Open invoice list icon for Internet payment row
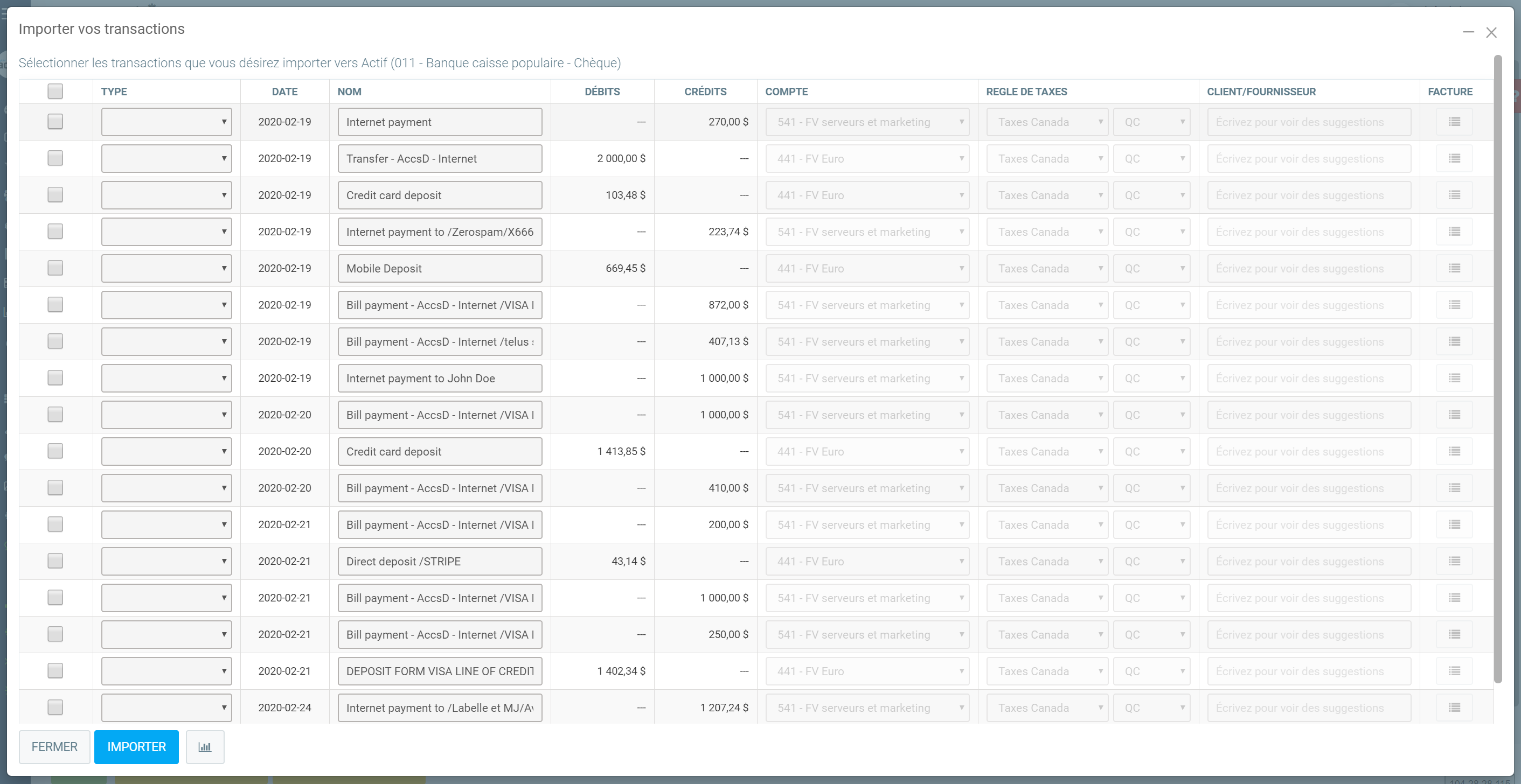This screenshot has height=784, width=1521. [1454, 122]
